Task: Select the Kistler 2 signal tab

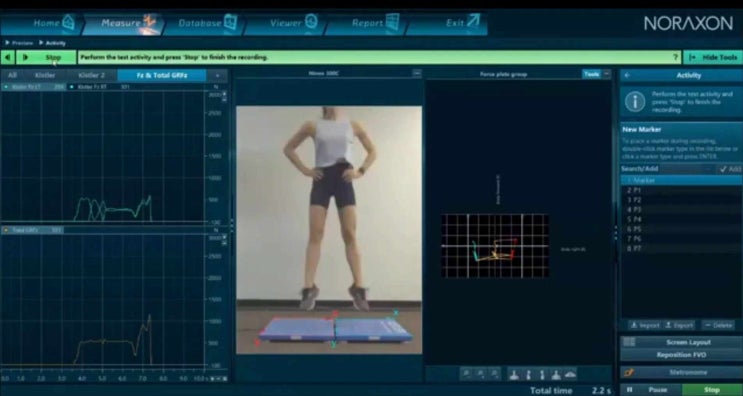Action: click(91, 75)
